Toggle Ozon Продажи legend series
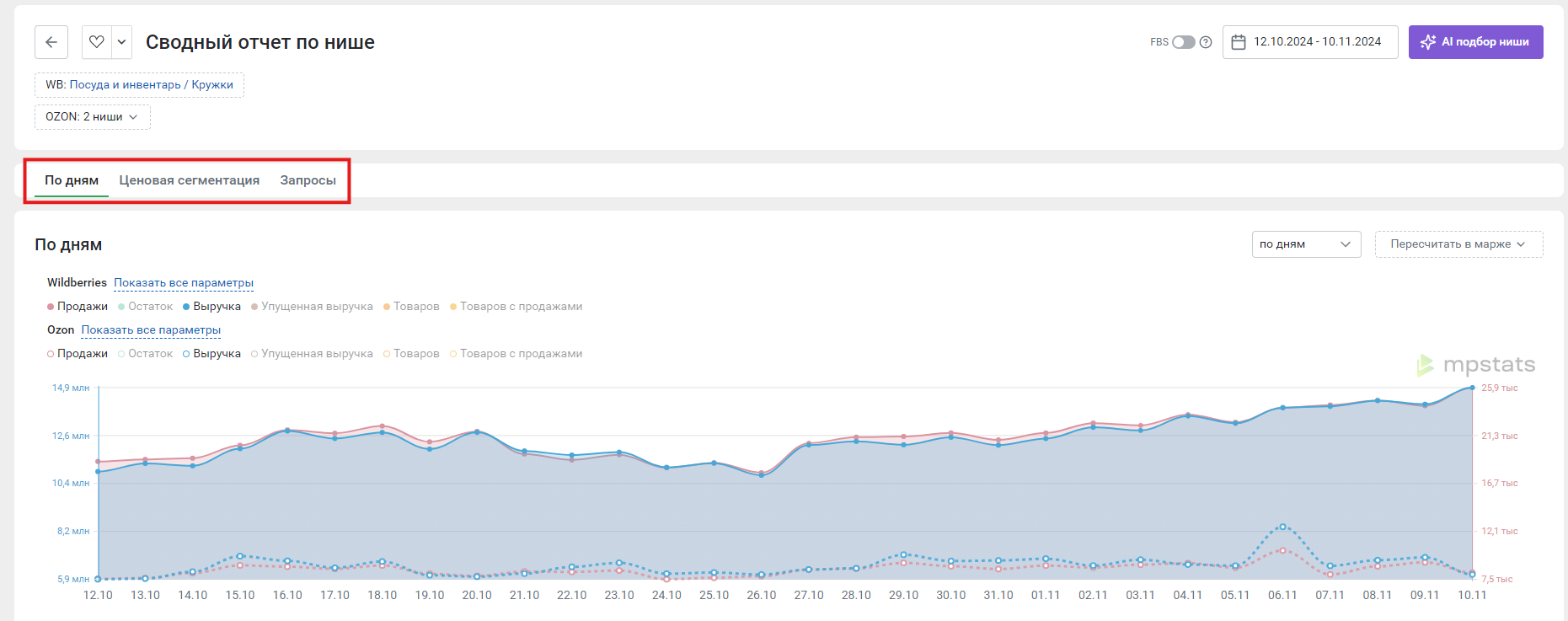1568x621 pixels. click(x=78, y=354)
